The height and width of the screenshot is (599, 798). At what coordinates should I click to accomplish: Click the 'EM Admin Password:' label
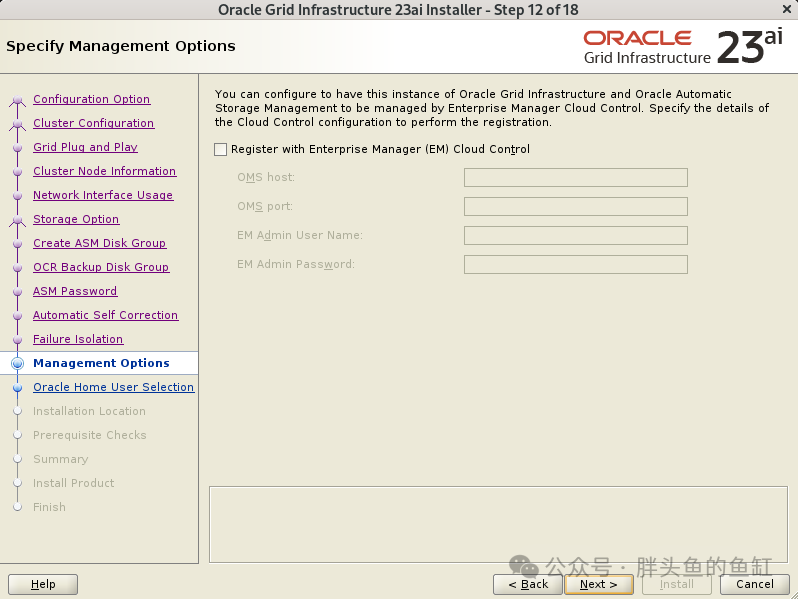point(296,264)
